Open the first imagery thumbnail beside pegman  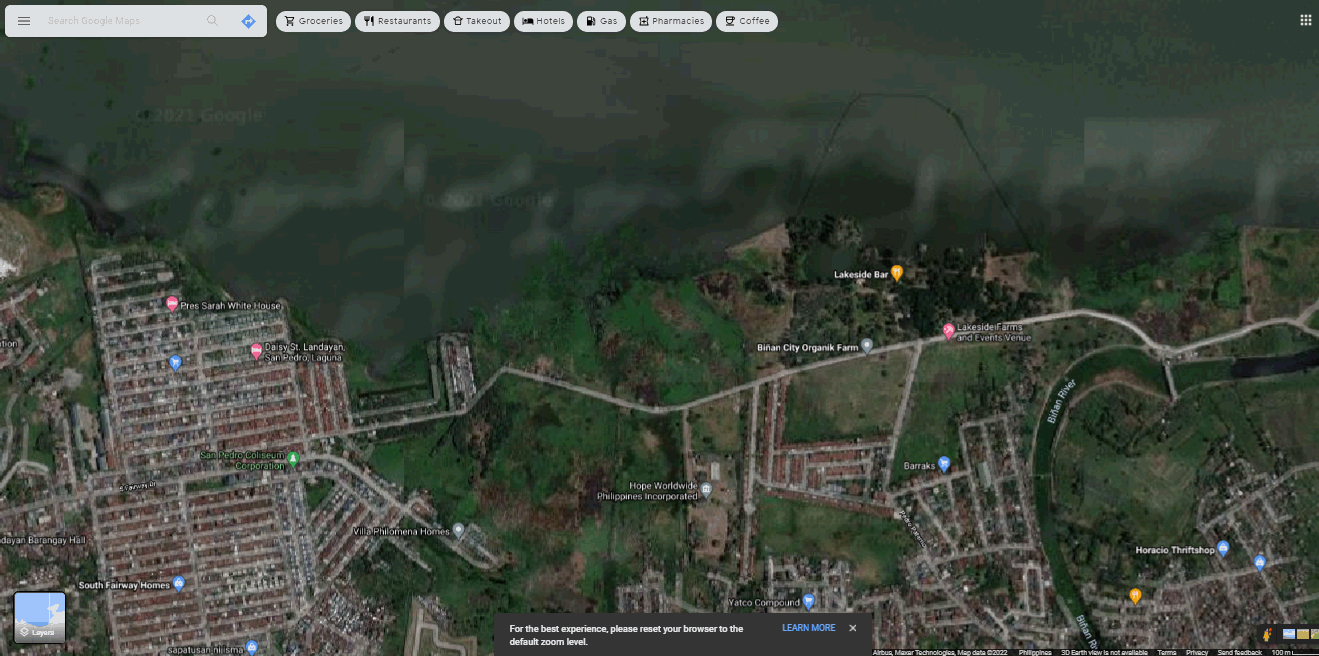pos(1289,634)
